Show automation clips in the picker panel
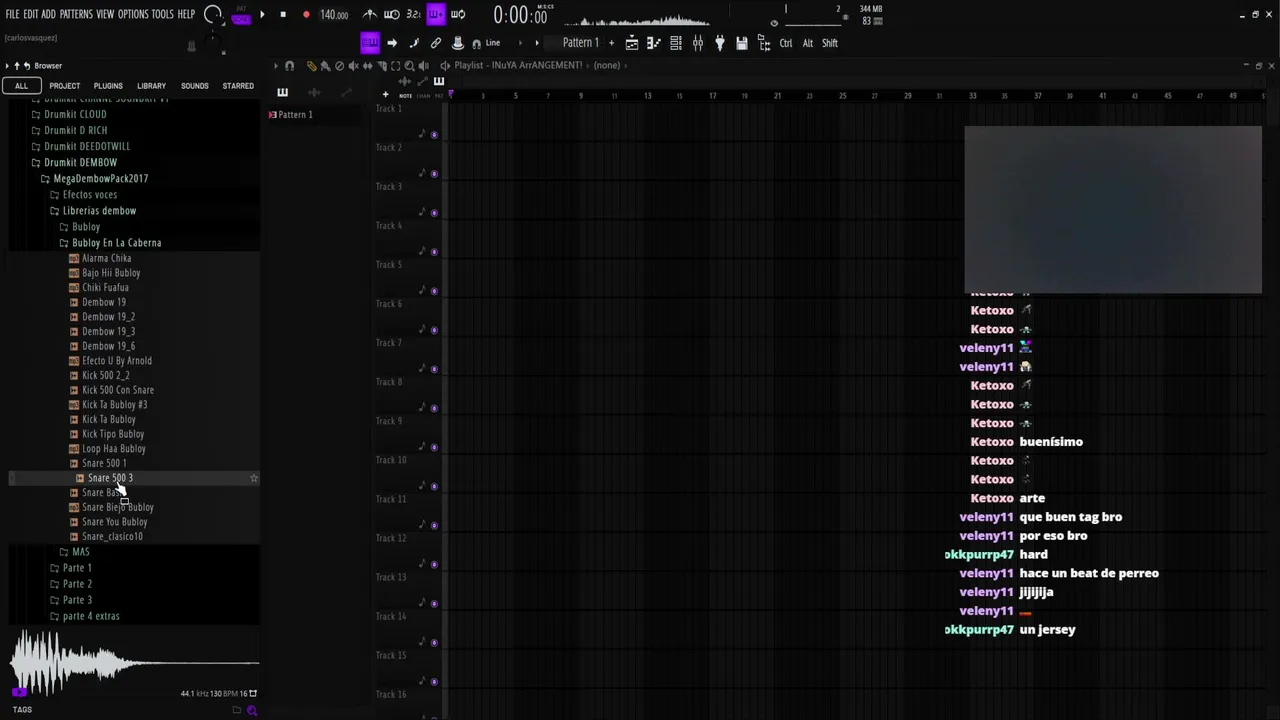The width and height of the screenshot is (1280, 720). [346, 93]
